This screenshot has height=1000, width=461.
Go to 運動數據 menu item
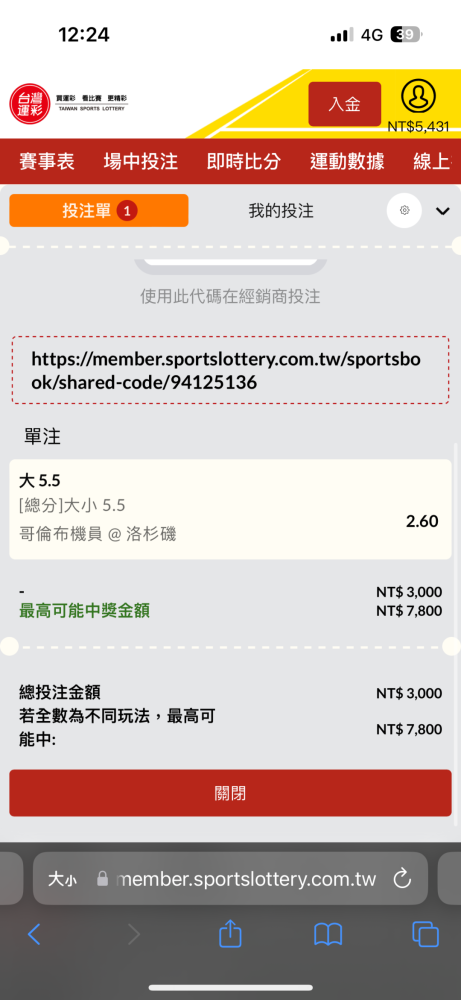click(347, 162)
